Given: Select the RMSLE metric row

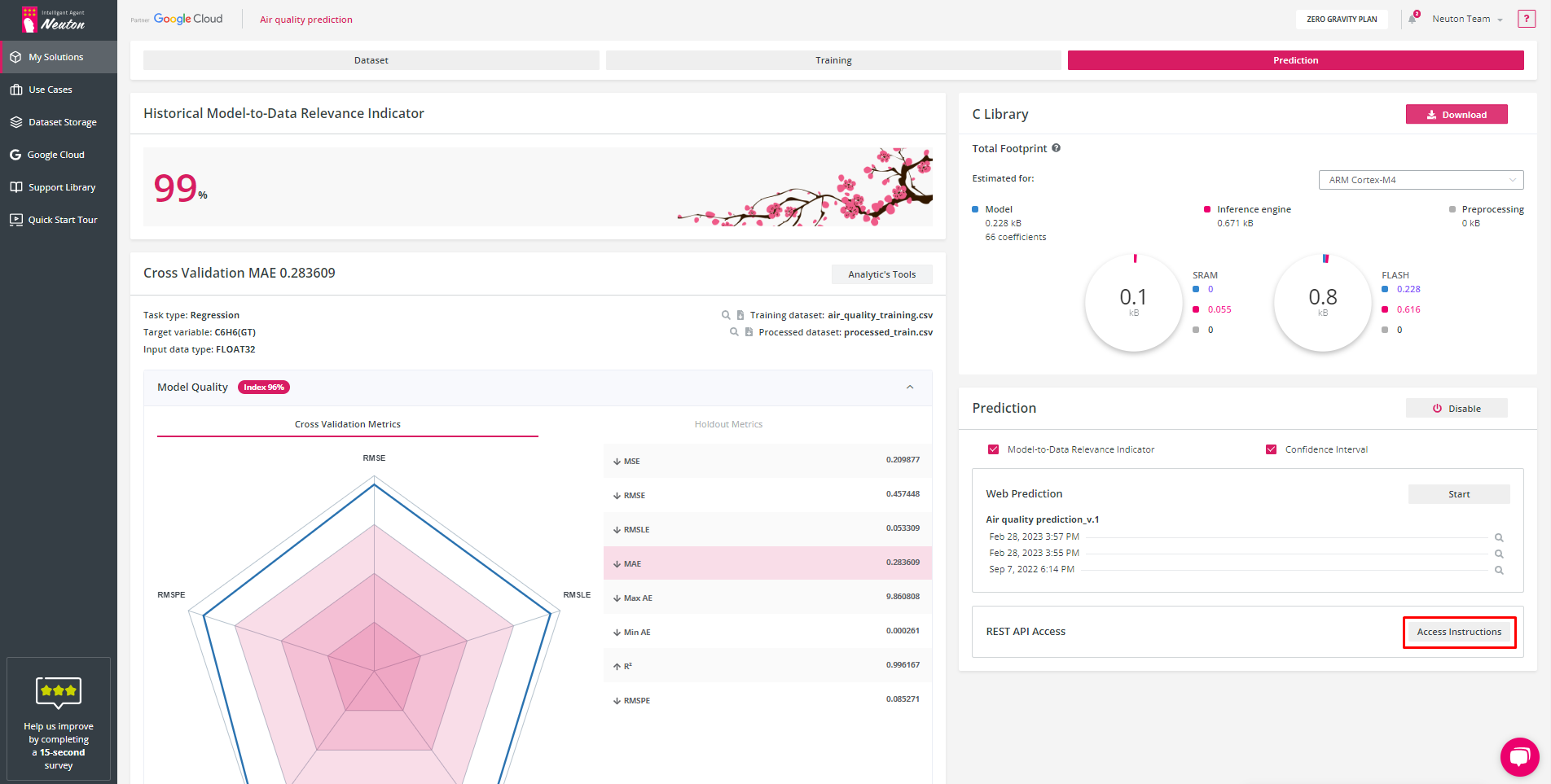Looking at the screenshot, I should click(x=767, y=529).
